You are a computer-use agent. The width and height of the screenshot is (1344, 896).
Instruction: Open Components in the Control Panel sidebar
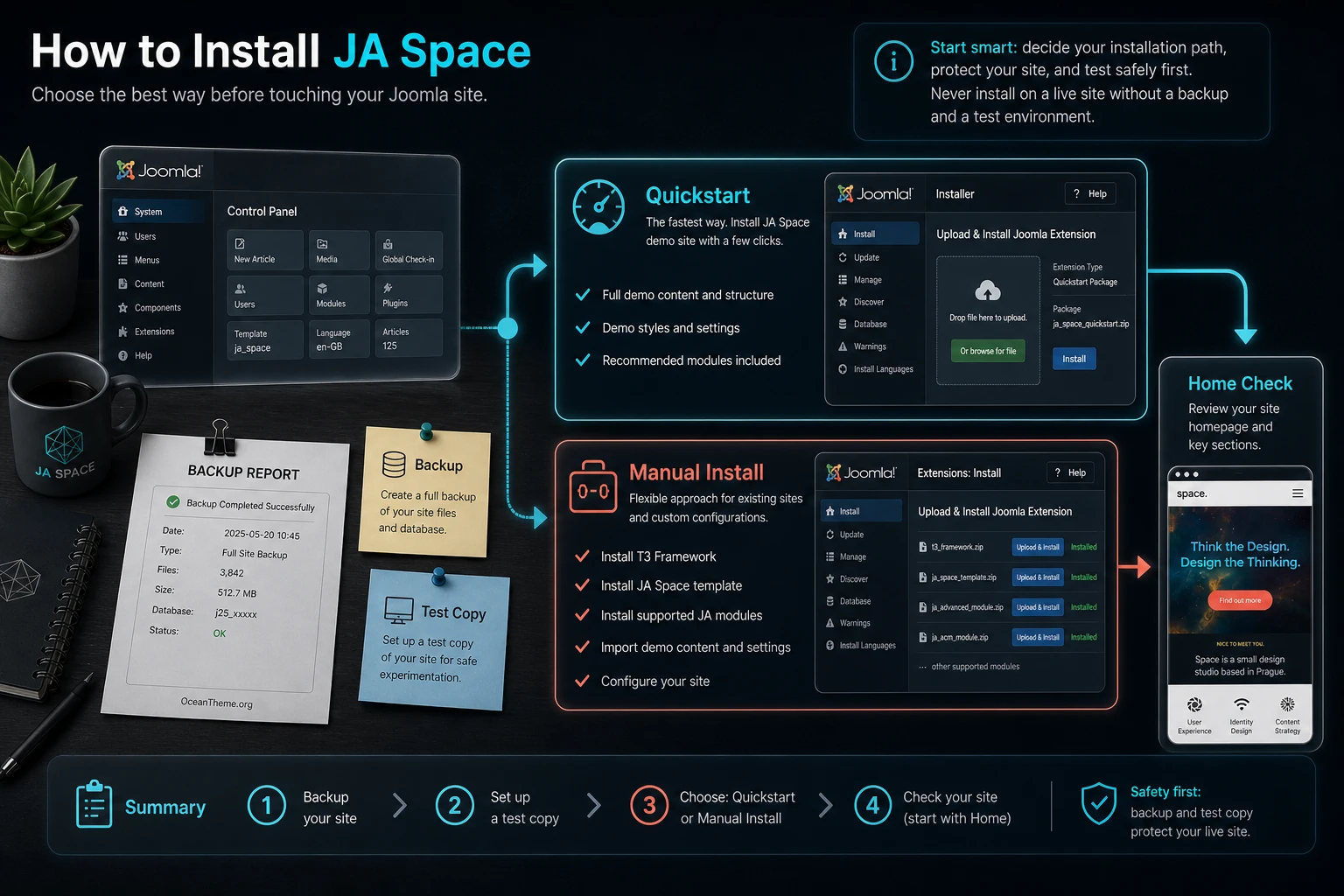[149, 308]
